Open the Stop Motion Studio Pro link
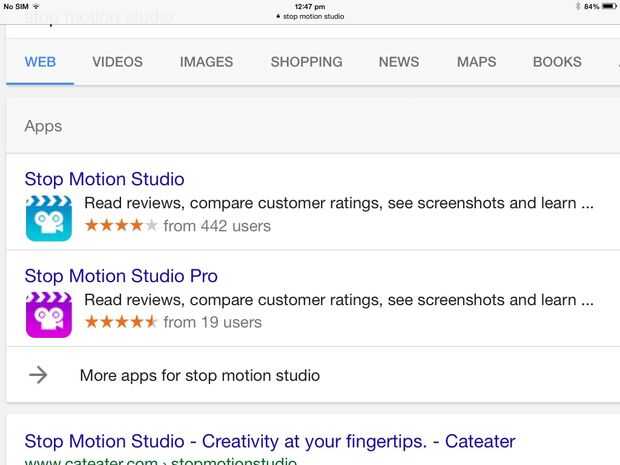The image size is (620, 465). (x=120, y=276)
